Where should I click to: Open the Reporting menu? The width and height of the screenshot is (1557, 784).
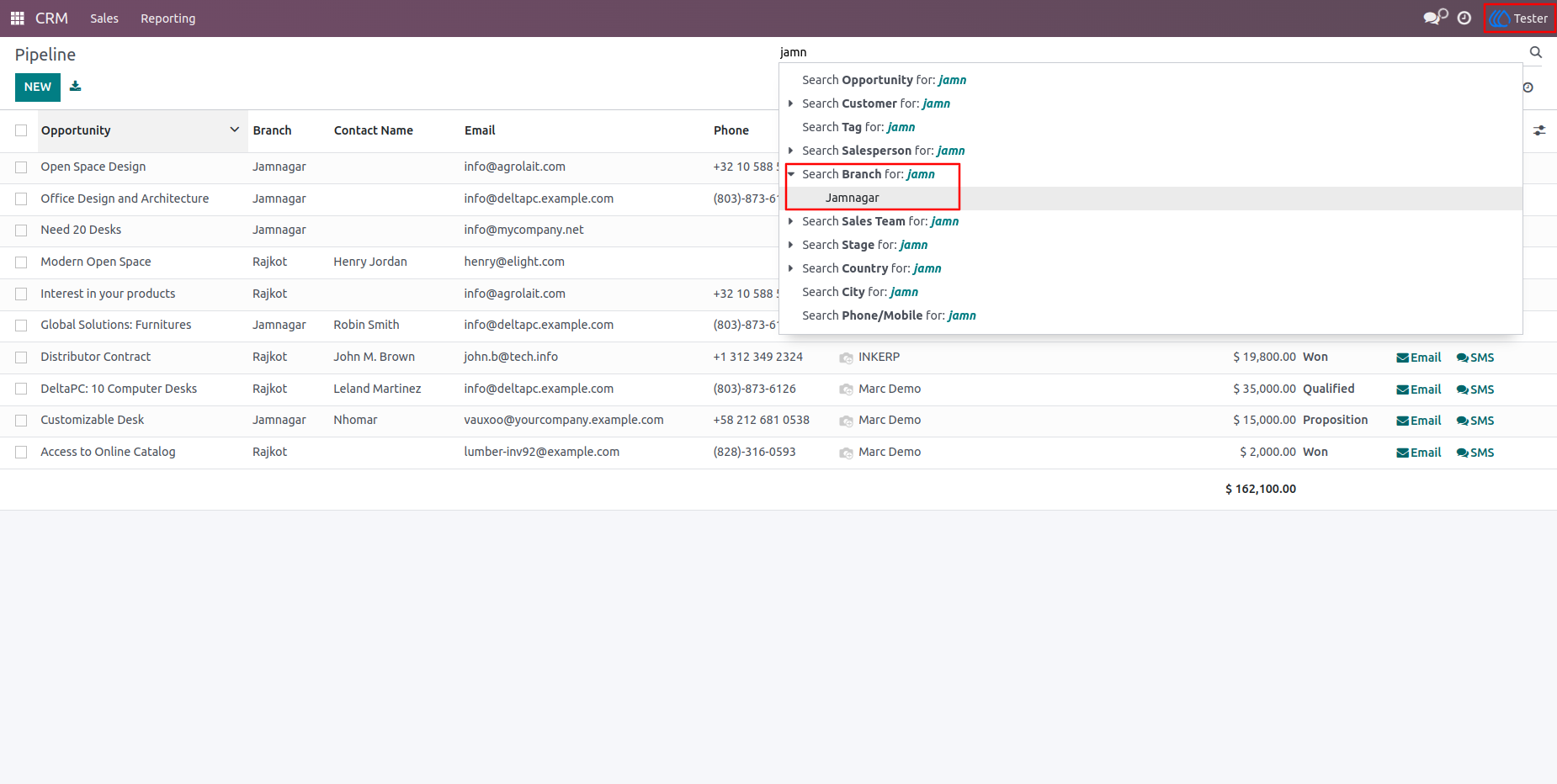[x=168, y=19]
